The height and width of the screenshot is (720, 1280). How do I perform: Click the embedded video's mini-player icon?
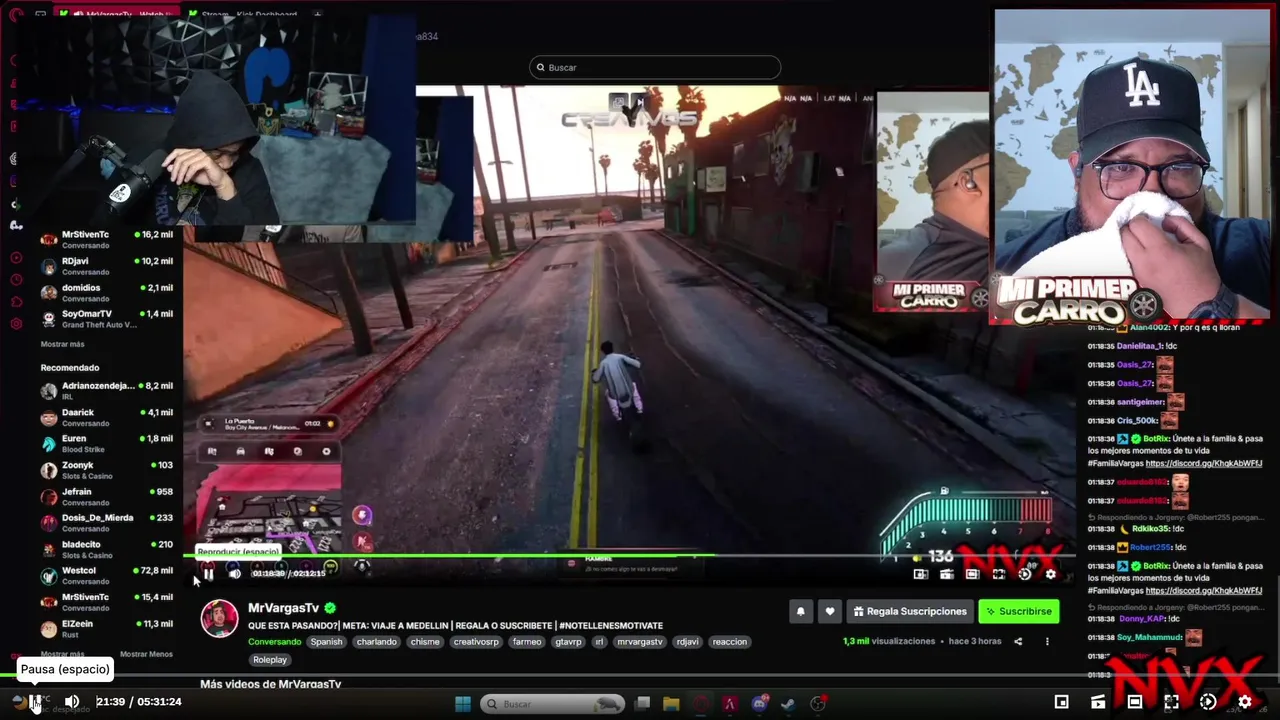[920, 574]
